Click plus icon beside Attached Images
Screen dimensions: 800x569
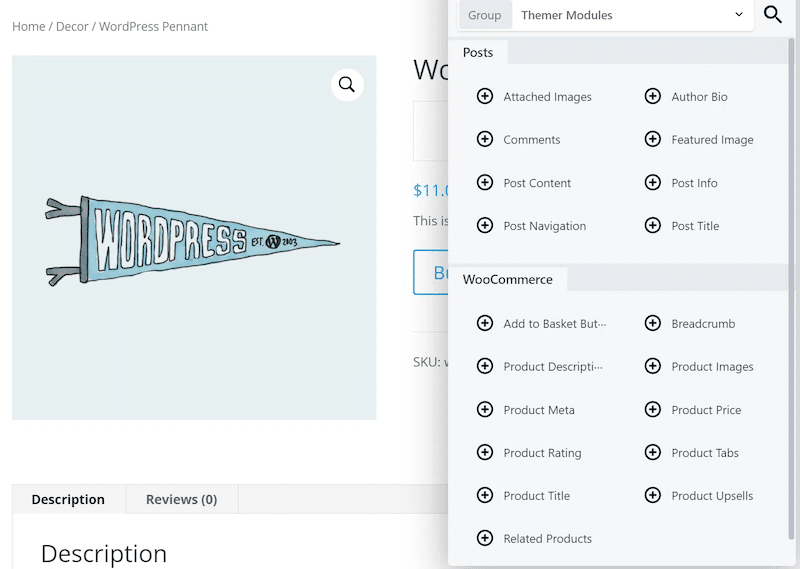coord(485,96)
